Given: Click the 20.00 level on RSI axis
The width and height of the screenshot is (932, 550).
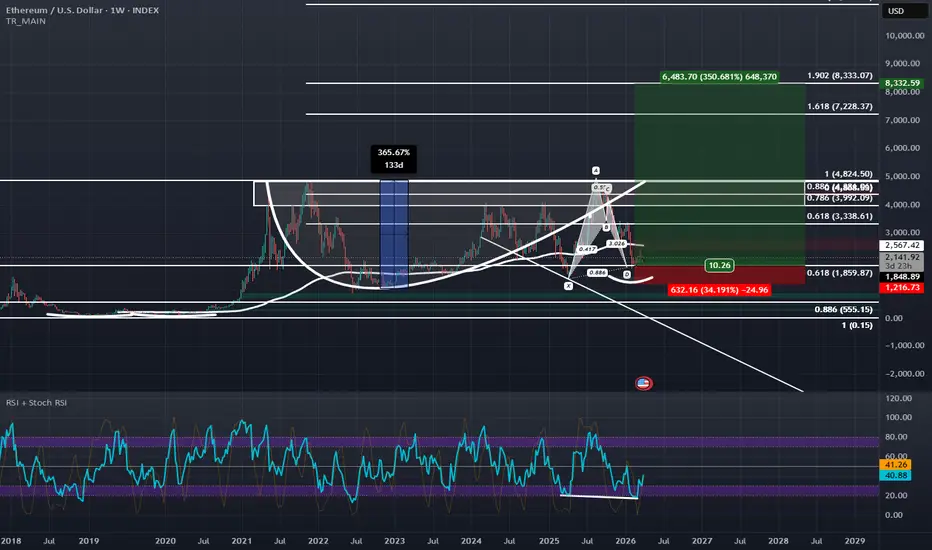Looking at the screenshot, I should (896, 496).
